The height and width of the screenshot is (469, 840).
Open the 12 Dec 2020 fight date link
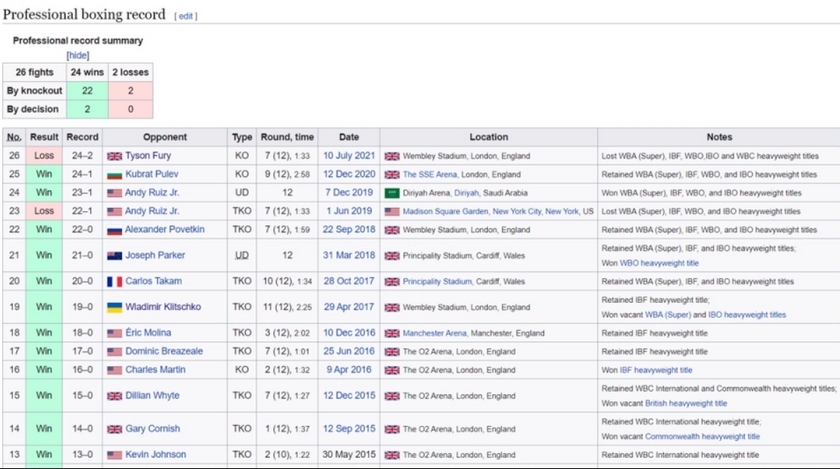point(349,174)
